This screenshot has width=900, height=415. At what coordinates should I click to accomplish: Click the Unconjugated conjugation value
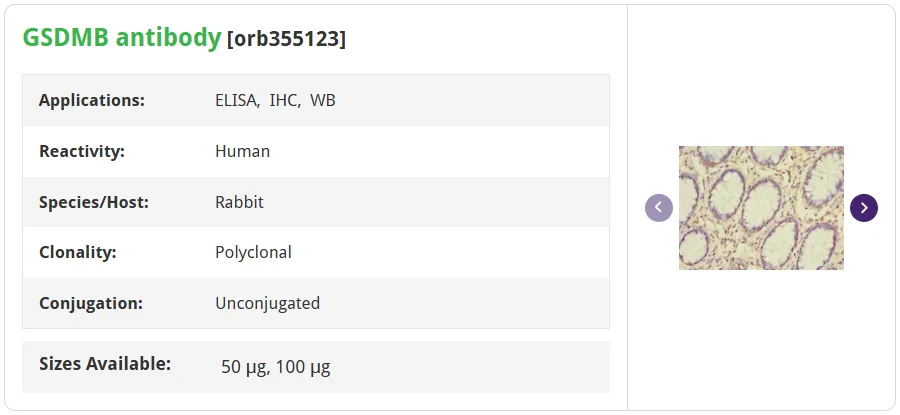(267, 303)
